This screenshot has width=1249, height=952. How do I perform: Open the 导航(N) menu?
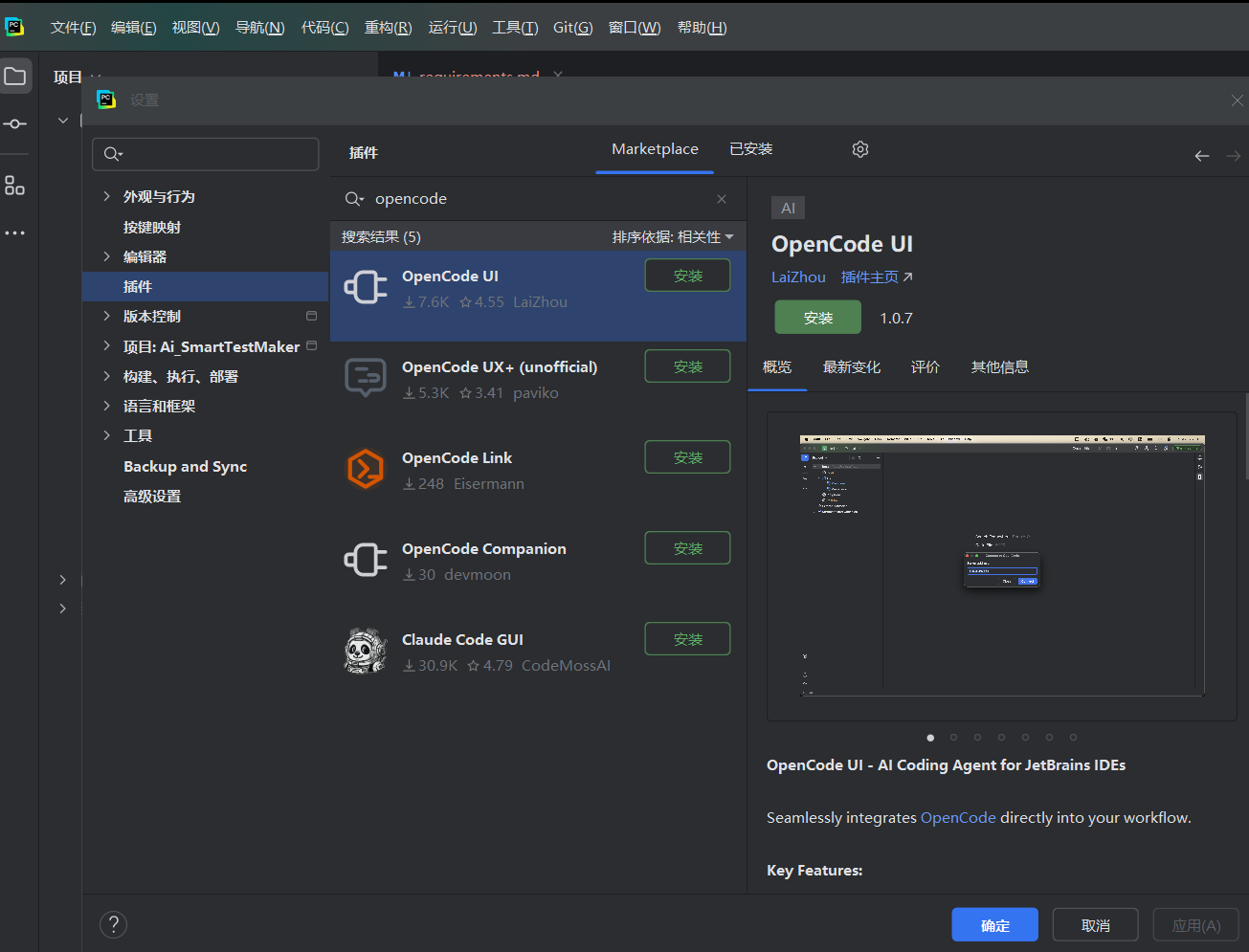(x=260, y=28)
